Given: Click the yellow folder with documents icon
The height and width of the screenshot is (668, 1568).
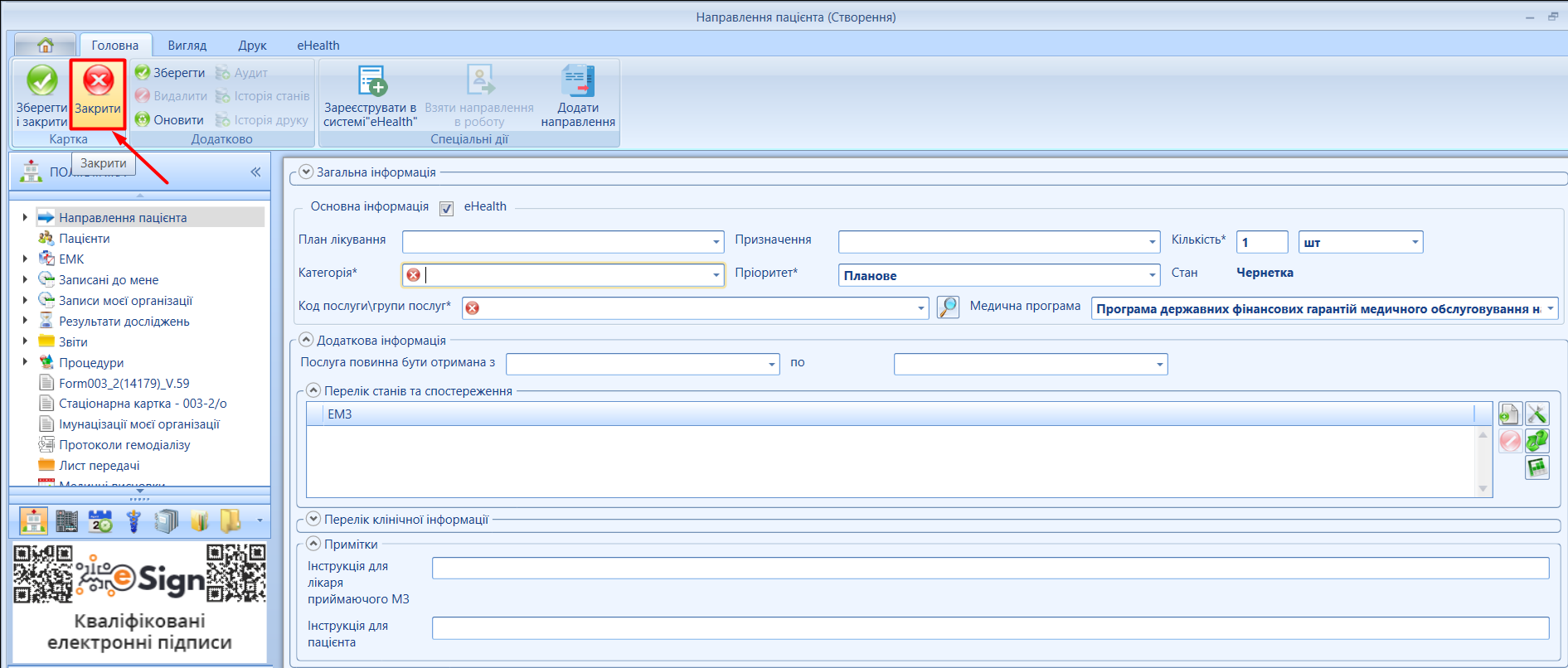Looking at the screenshot, I should [x=199, y=520].
